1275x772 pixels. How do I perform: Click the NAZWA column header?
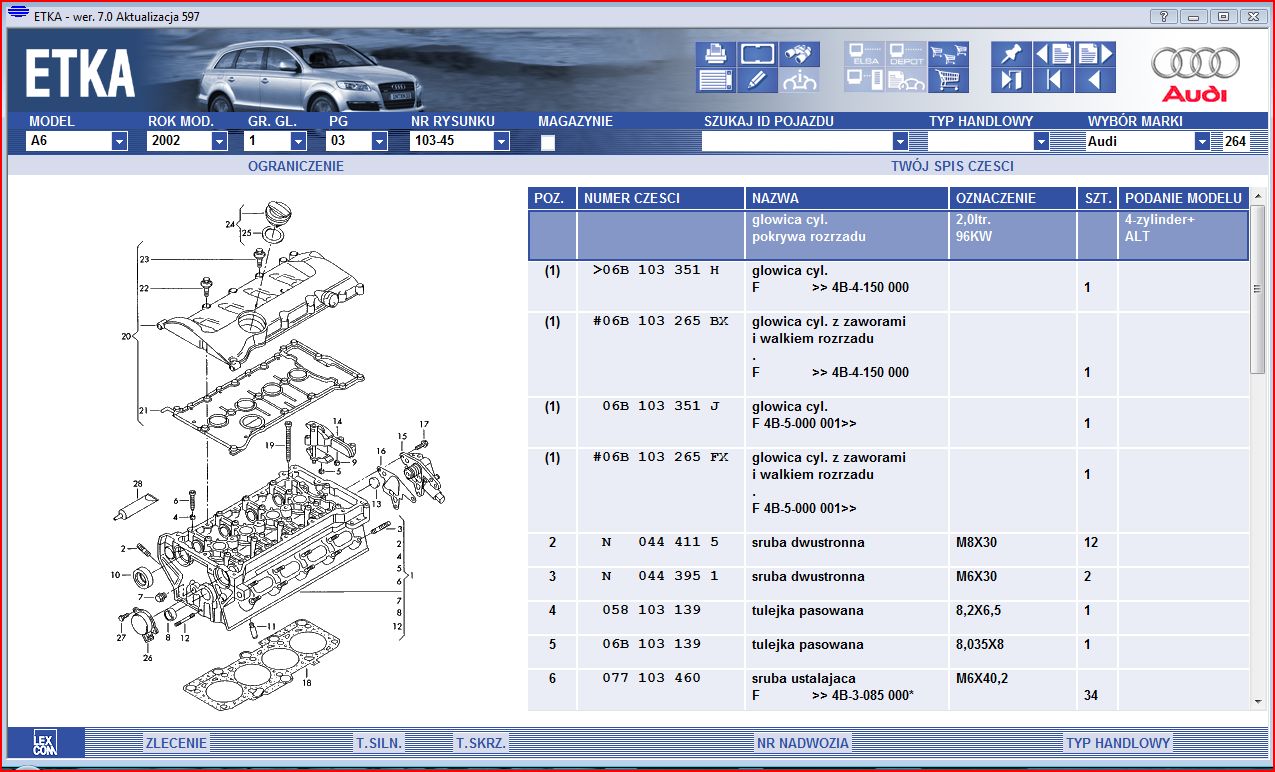(847, 198)
